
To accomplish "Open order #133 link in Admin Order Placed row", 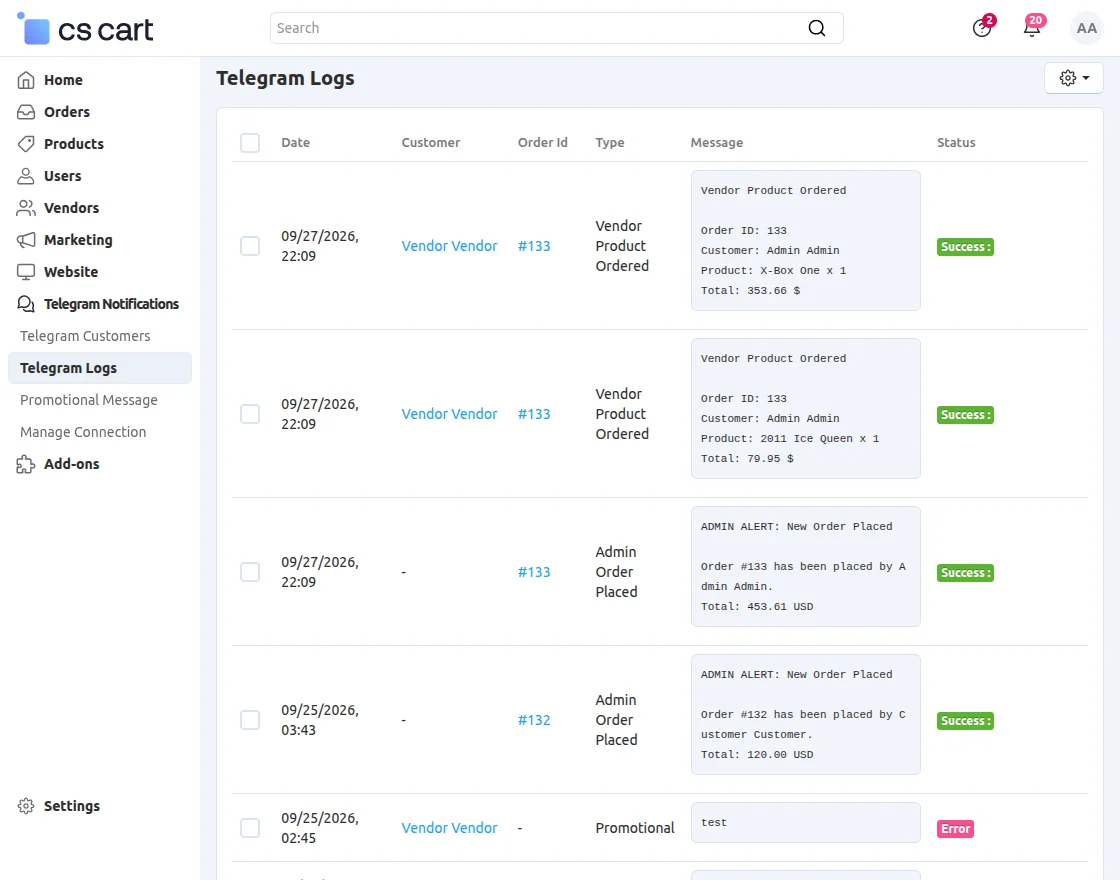I will [534, 572].
